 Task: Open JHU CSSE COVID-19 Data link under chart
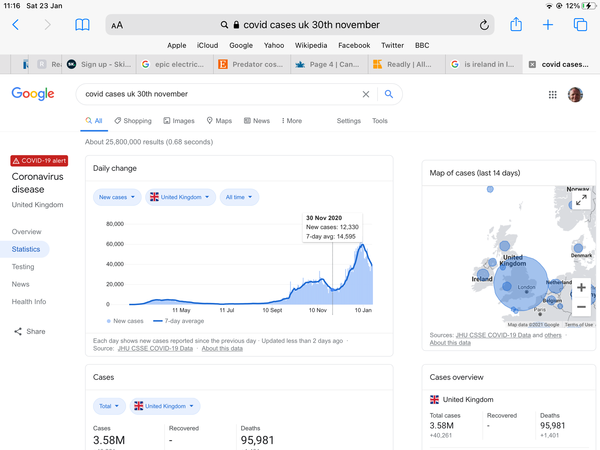155,349
